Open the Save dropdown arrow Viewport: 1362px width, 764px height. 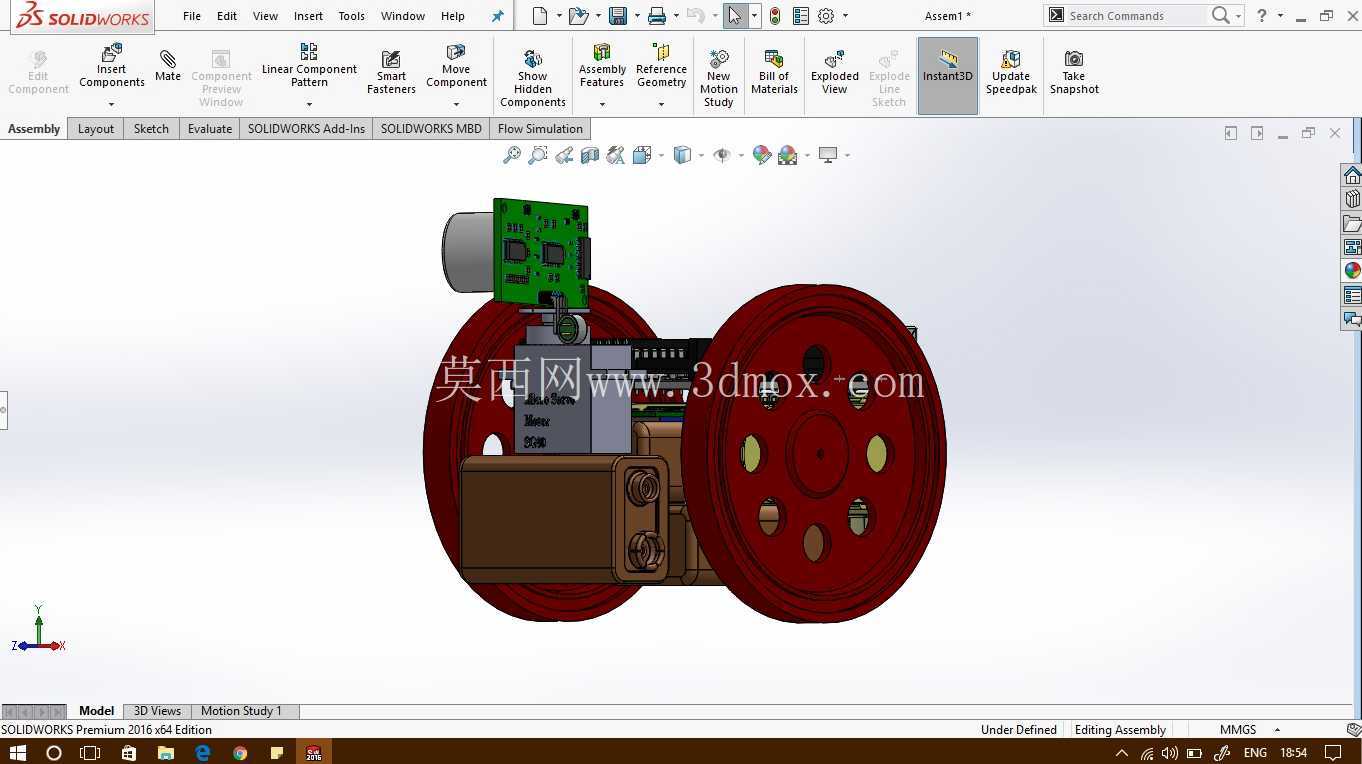tap(636, 16)
